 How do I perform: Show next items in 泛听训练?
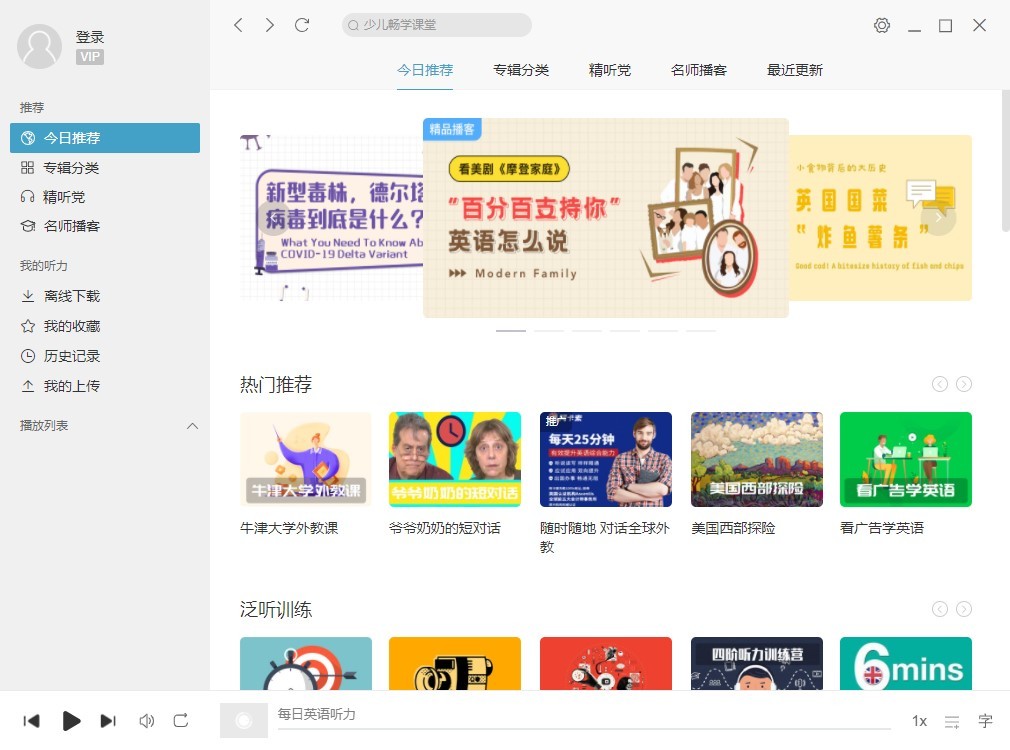(963, 609)
